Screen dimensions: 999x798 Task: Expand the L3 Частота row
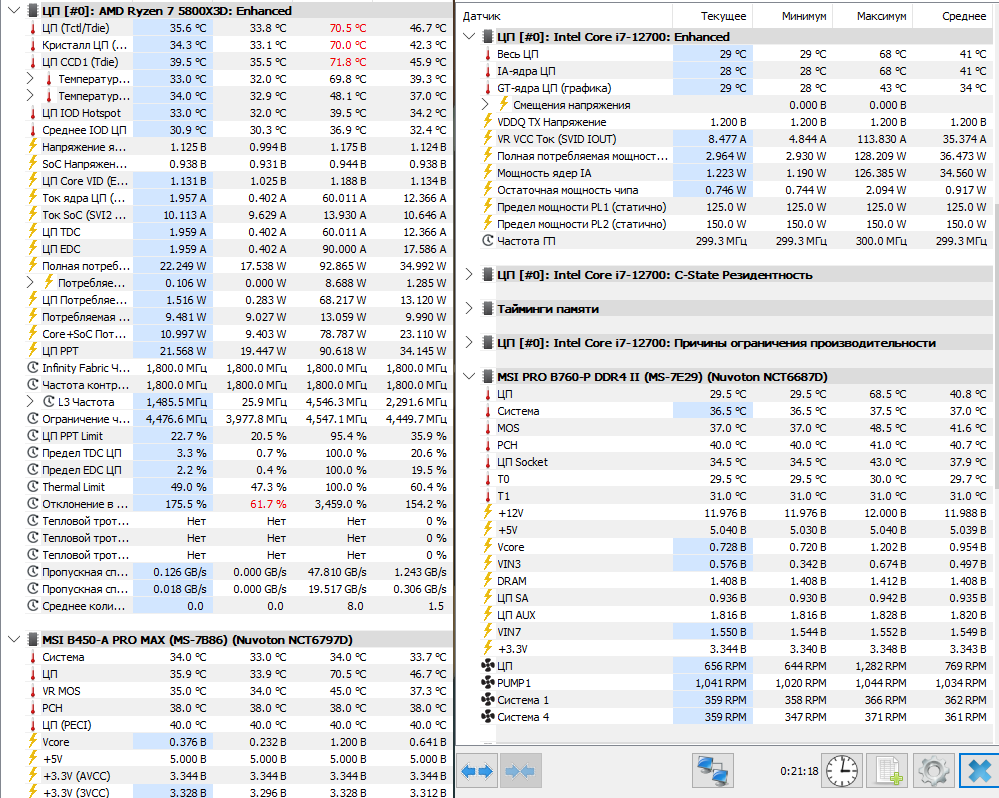tap(30, 401)
